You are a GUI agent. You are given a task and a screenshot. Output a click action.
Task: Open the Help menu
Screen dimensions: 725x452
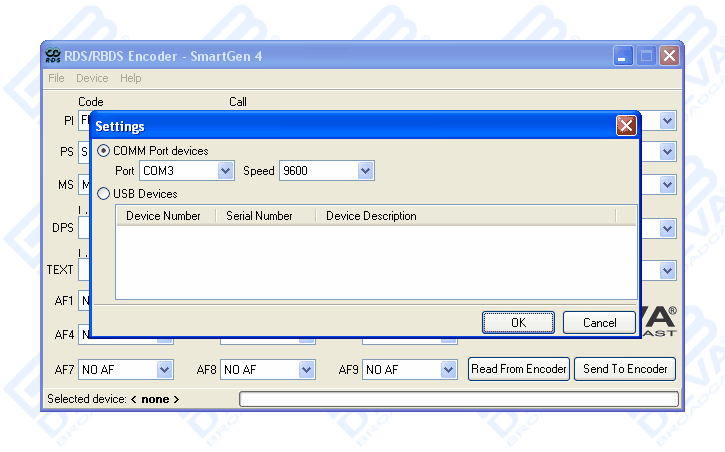[131, 78]
